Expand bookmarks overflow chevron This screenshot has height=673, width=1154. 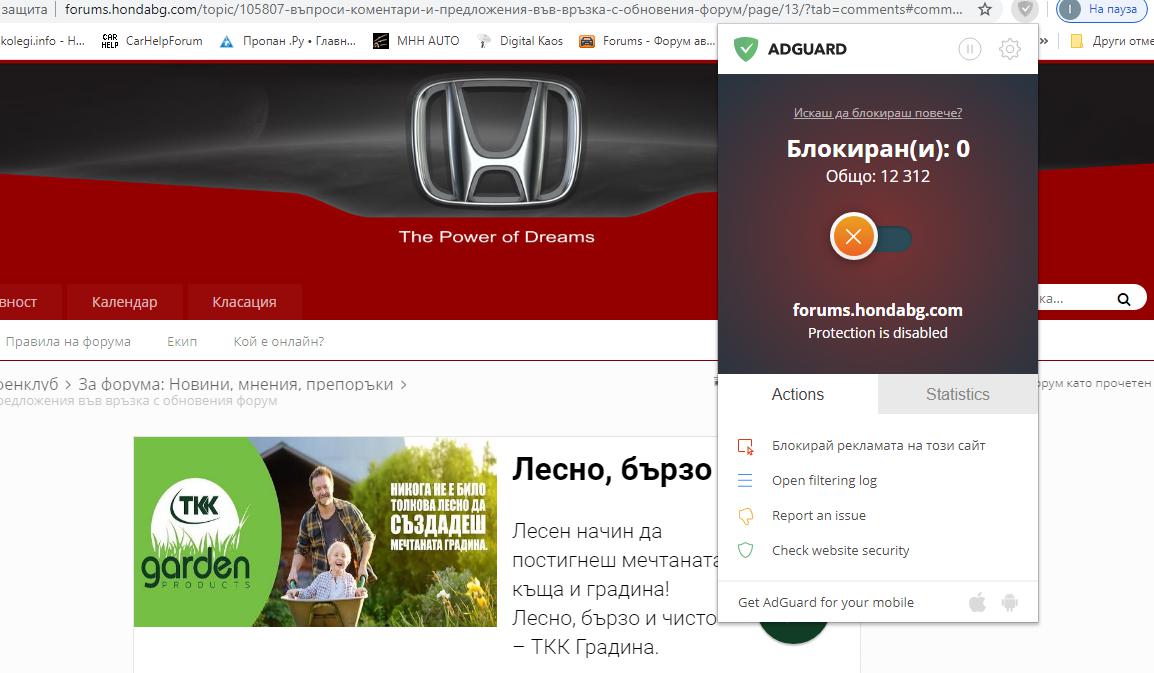tap(1044, 41)
